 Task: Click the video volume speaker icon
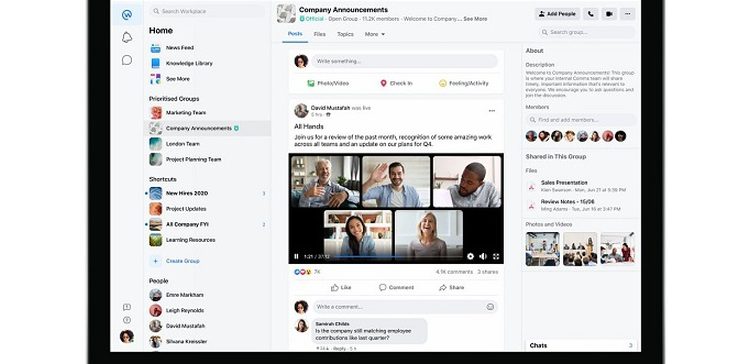483,256
